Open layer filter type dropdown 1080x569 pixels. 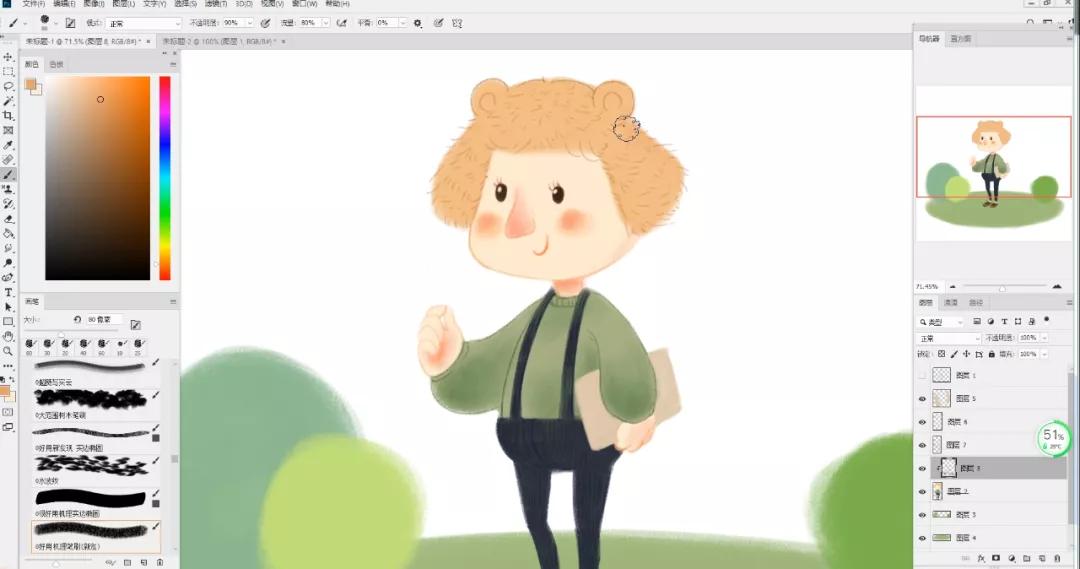click(x=942, y=322)
